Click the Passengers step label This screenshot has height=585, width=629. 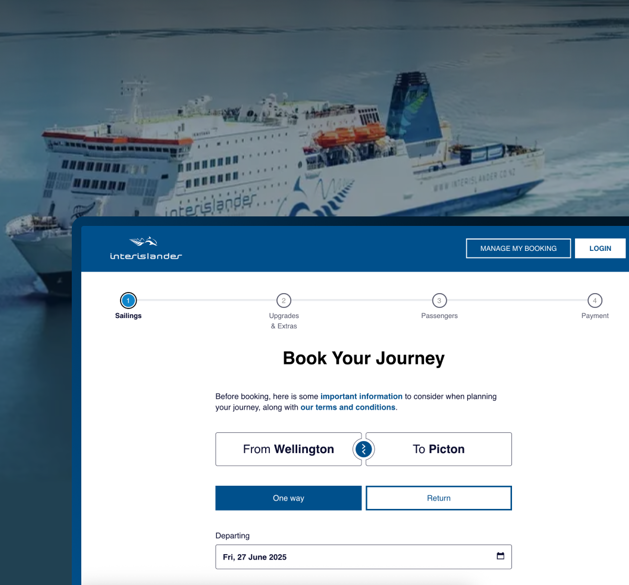point(439,316)
